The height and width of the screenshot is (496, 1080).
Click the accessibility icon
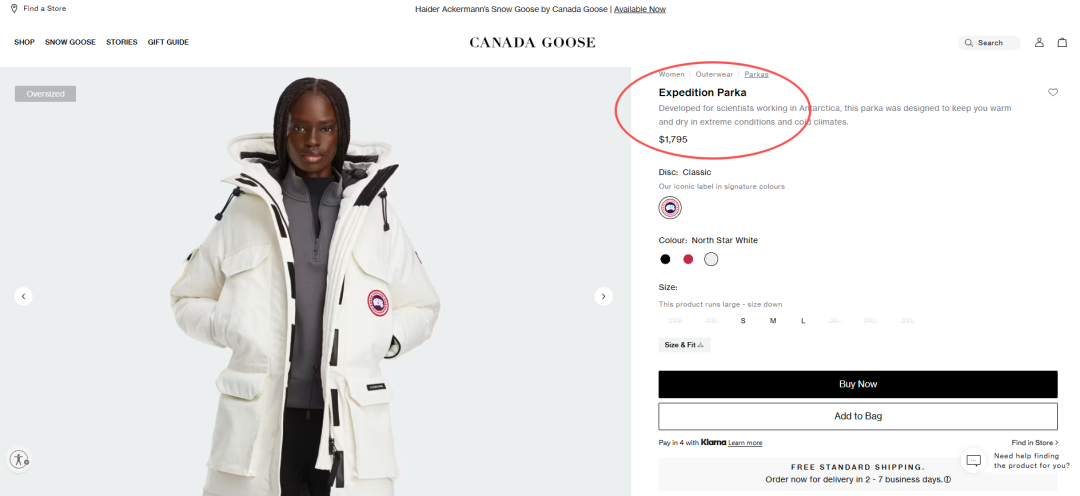tap(19, 460)
